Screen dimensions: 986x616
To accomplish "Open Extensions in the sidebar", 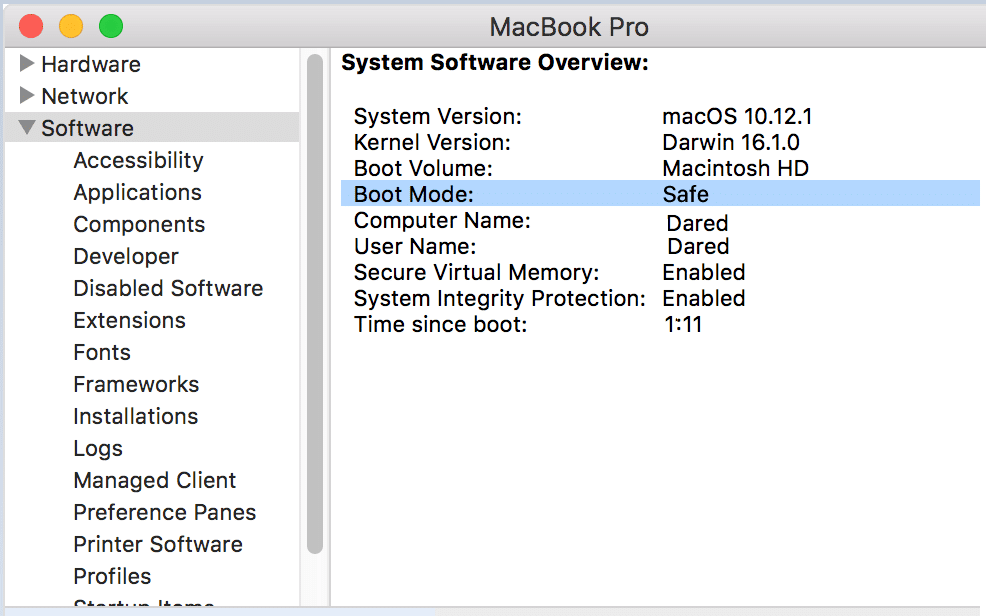I will pyautogui.click(x=129, y=320).
